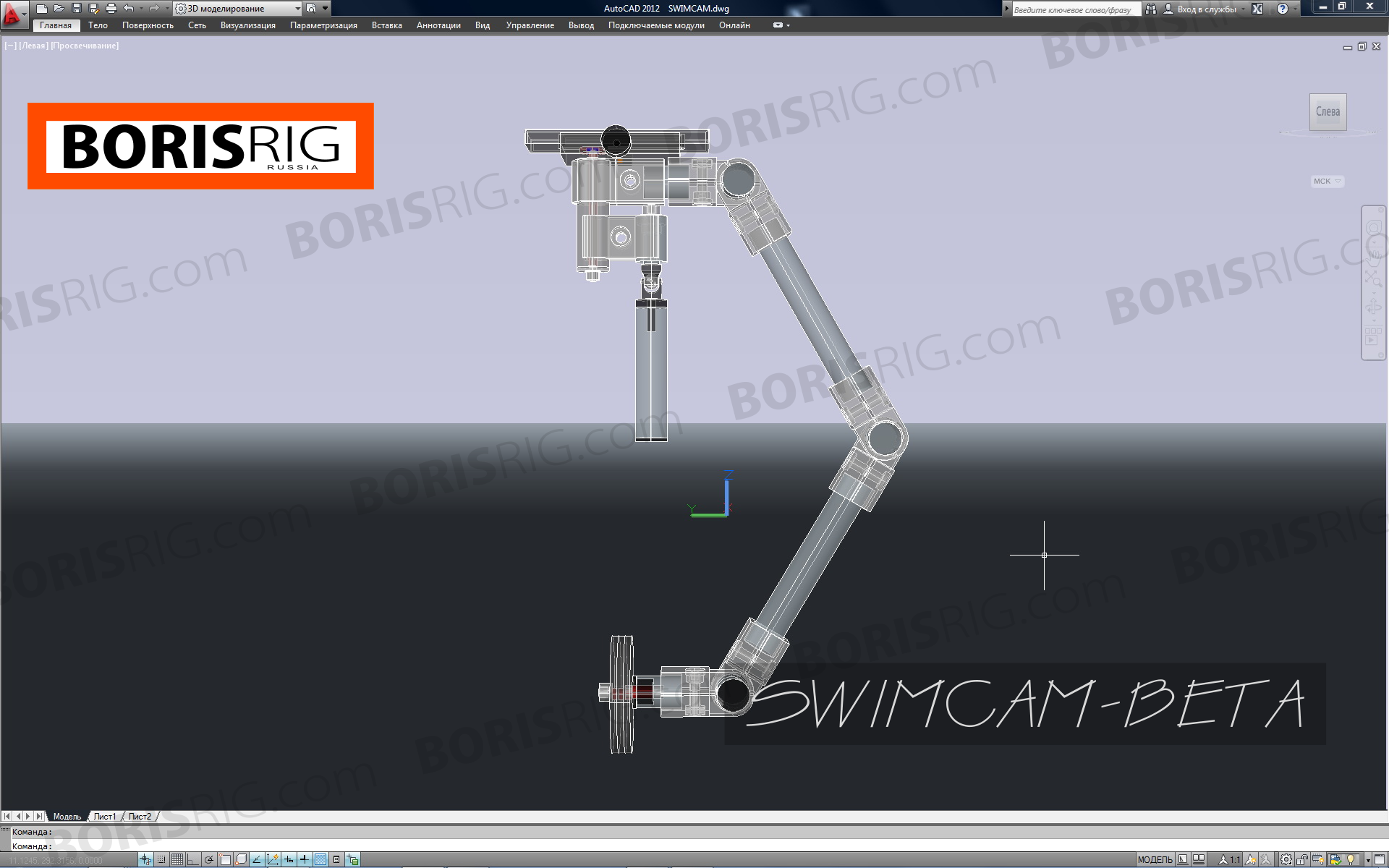Open the Вывод ribbon tab
This screenshot has height=868, width=1389.
pos(581,25)
